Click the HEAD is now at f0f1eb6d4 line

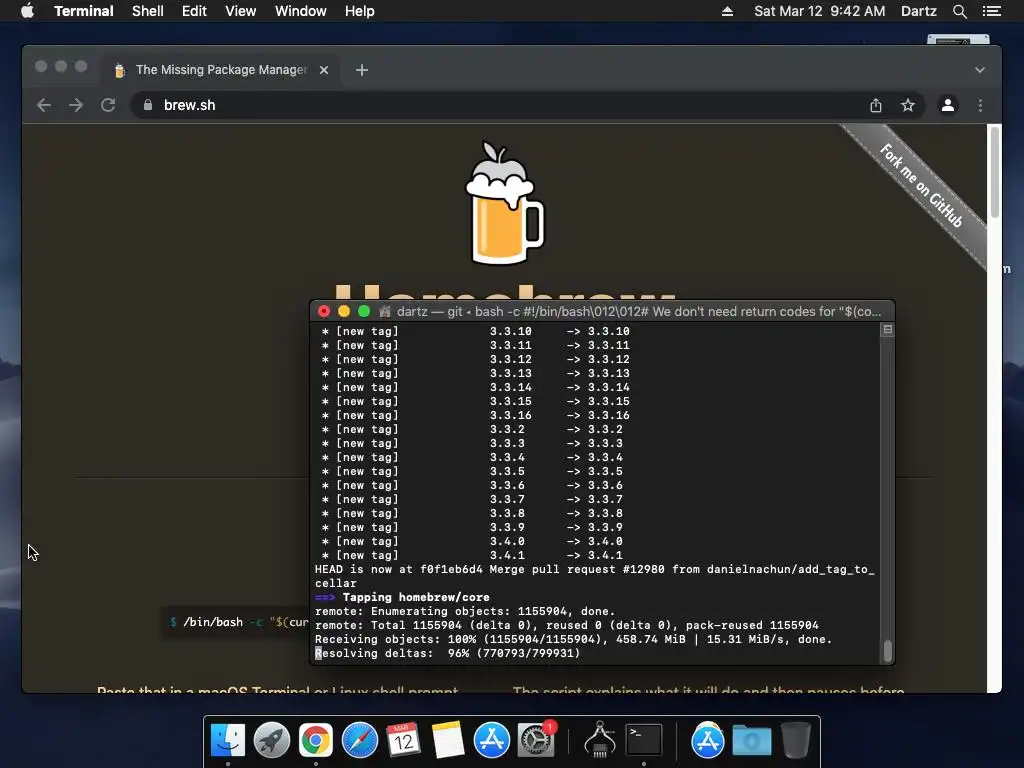tap(594, 576)
